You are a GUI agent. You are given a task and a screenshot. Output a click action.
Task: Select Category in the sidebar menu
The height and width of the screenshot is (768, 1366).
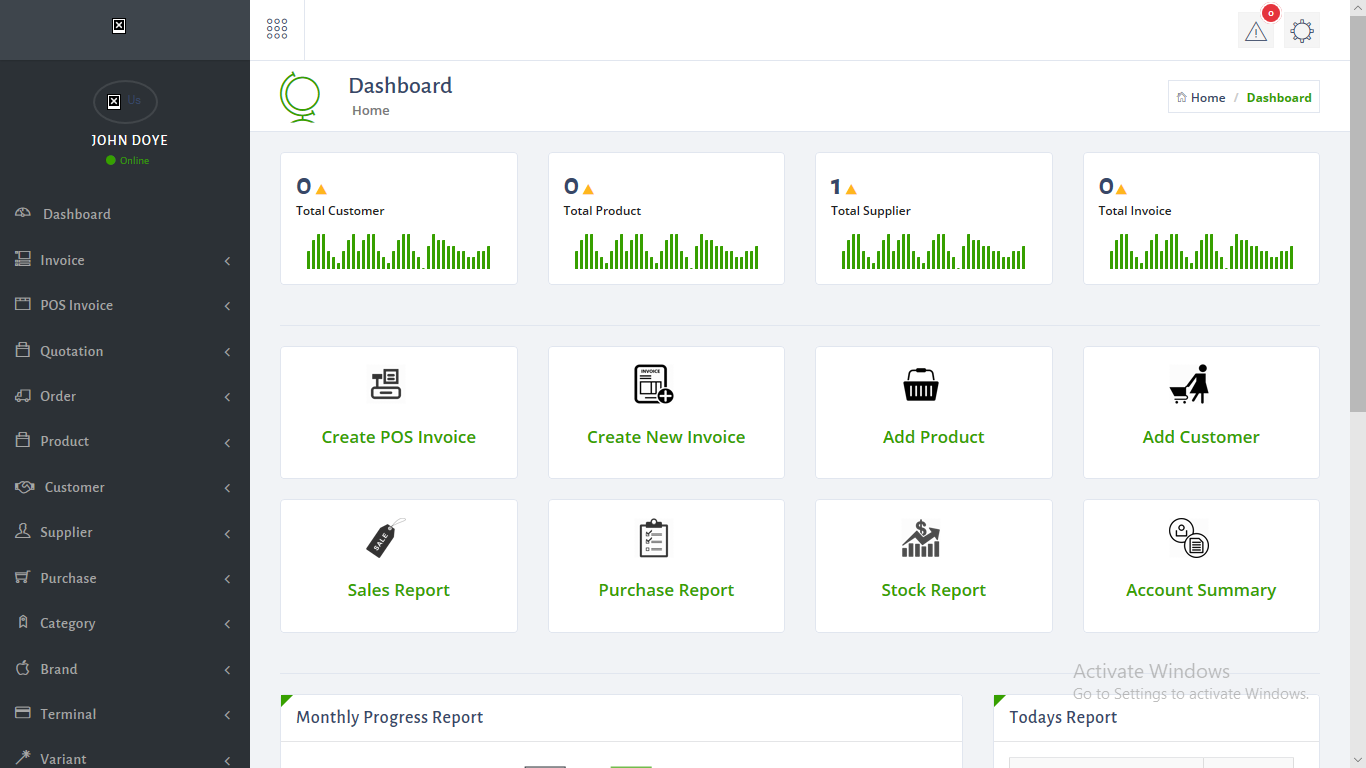[67, 623]
